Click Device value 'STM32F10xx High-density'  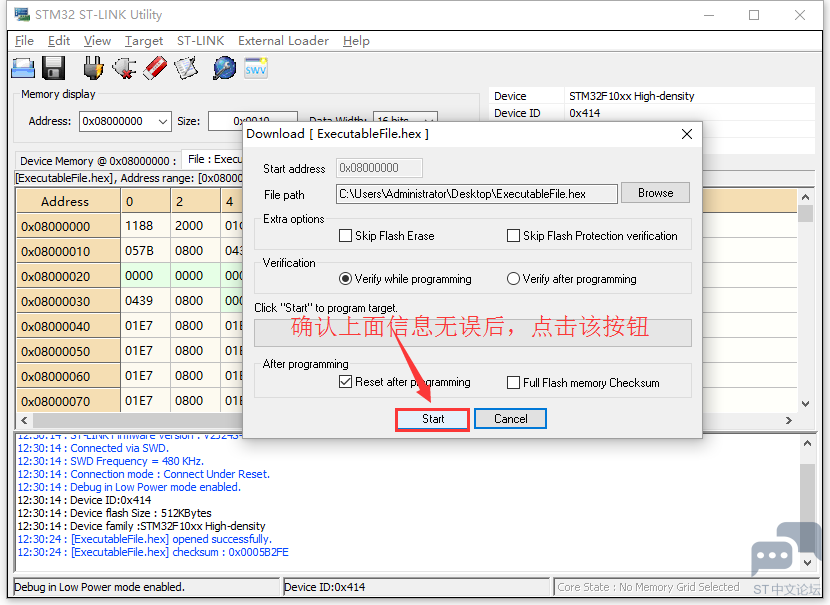(x=631, y=96)
